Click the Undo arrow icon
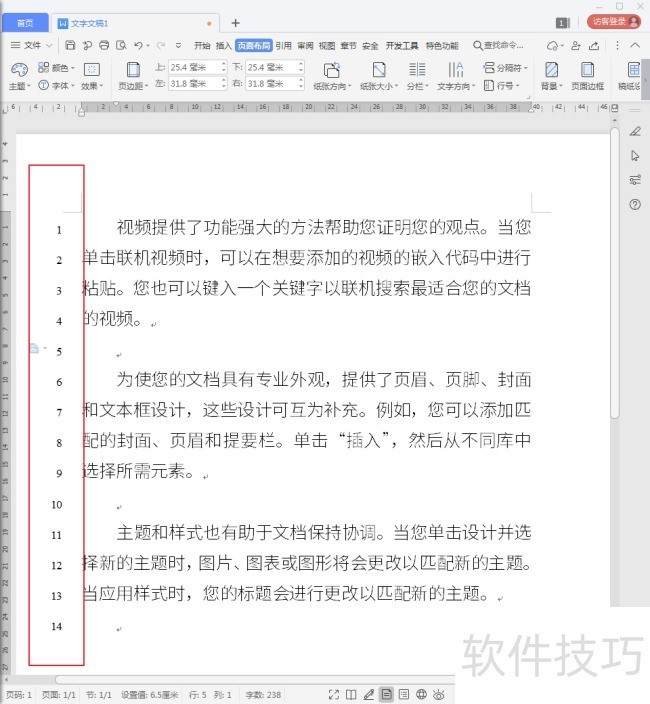This screenshot has width=650, height=704. coord(138,45)
